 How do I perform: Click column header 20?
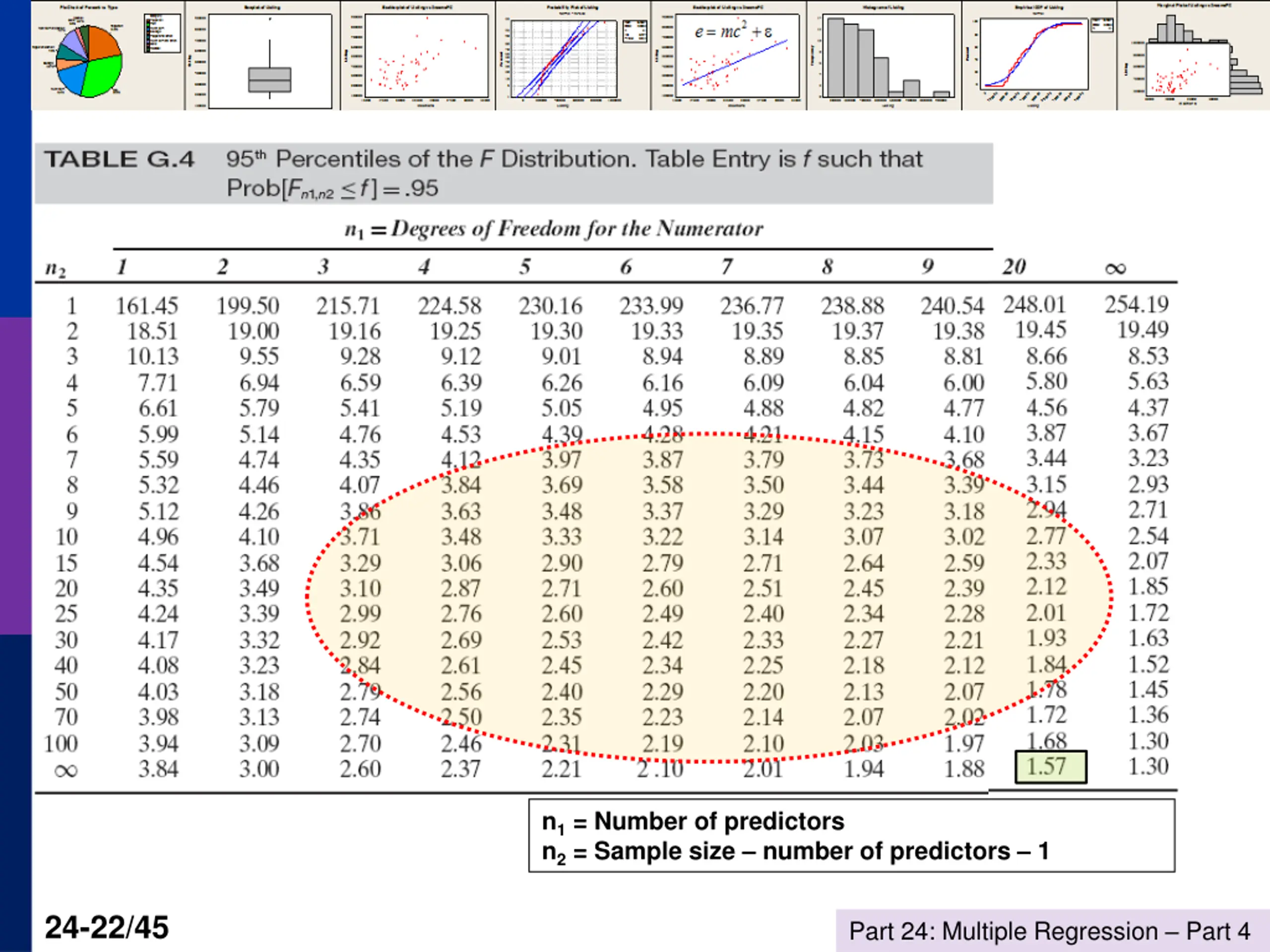click(1014, 267)
